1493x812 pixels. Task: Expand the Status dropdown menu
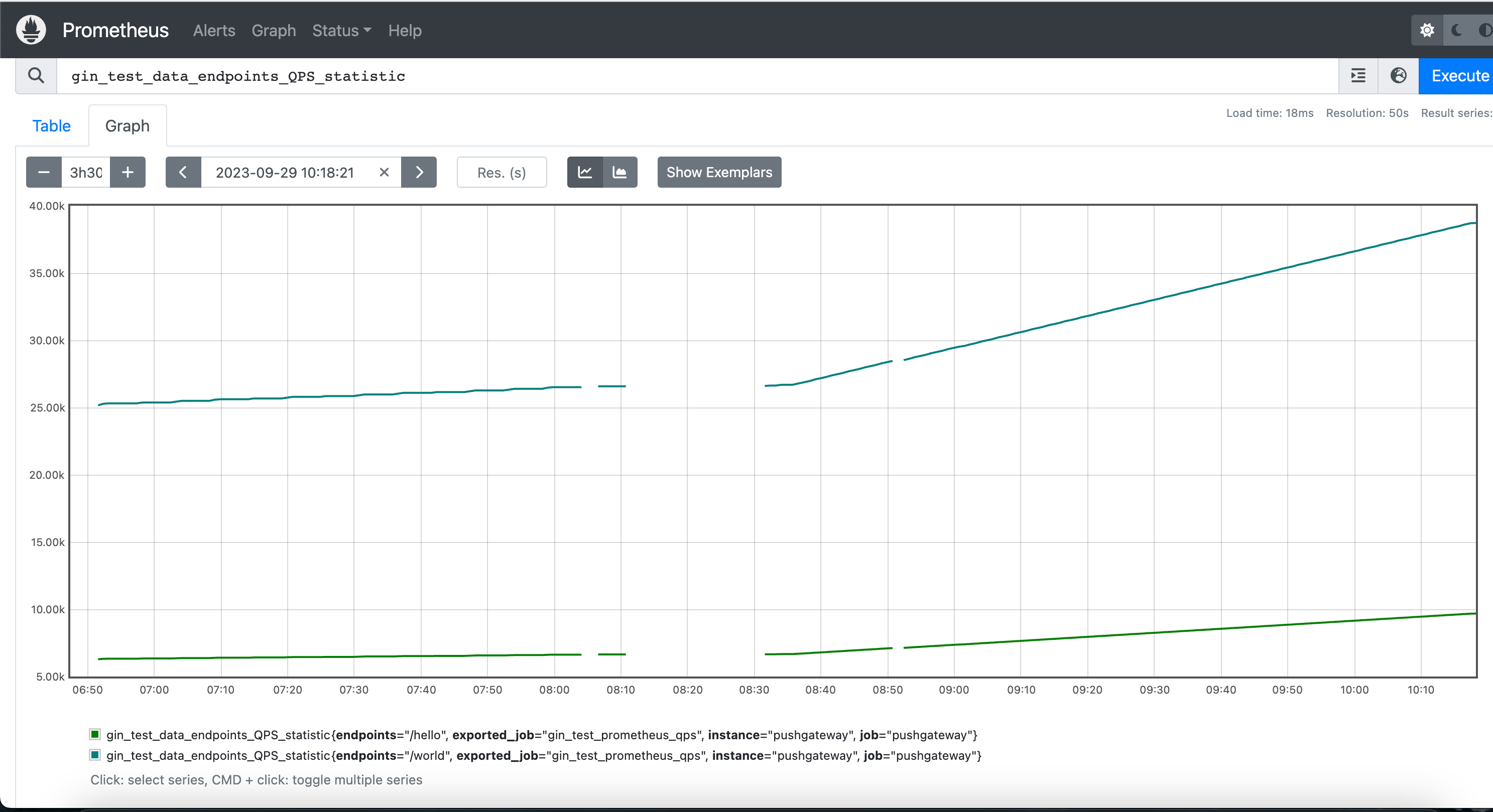(341, 30)
